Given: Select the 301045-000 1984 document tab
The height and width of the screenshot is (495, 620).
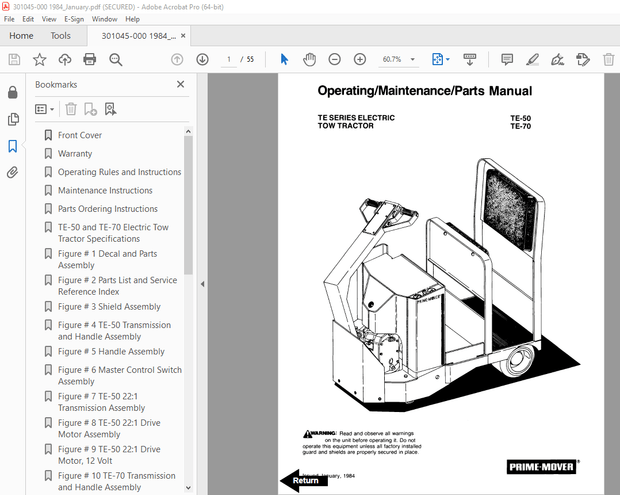Looking at the screenshot, I should point(138,36).
